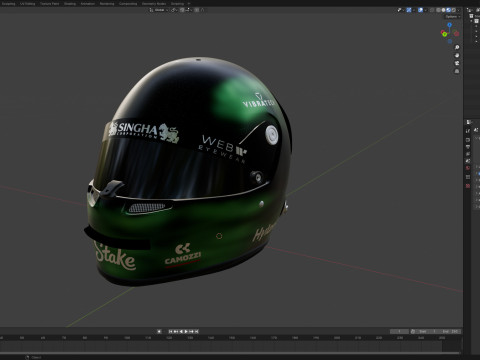
Task: Switch to the Sculpting workspace tab
Action: [x=8, y=4]
